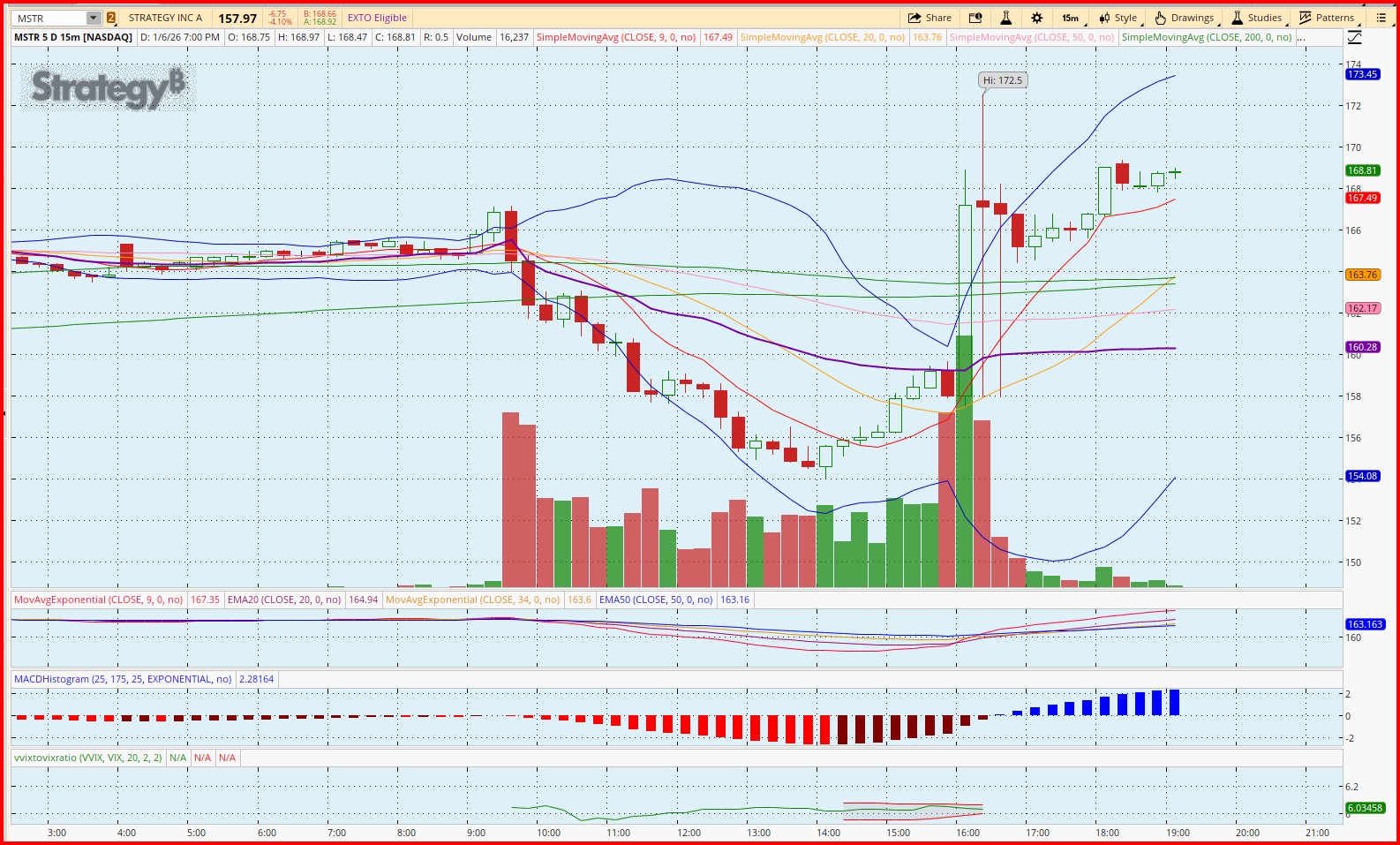The image size is (1400, 845).
Task: Open the Style menu
Action: click(1118, 18)
